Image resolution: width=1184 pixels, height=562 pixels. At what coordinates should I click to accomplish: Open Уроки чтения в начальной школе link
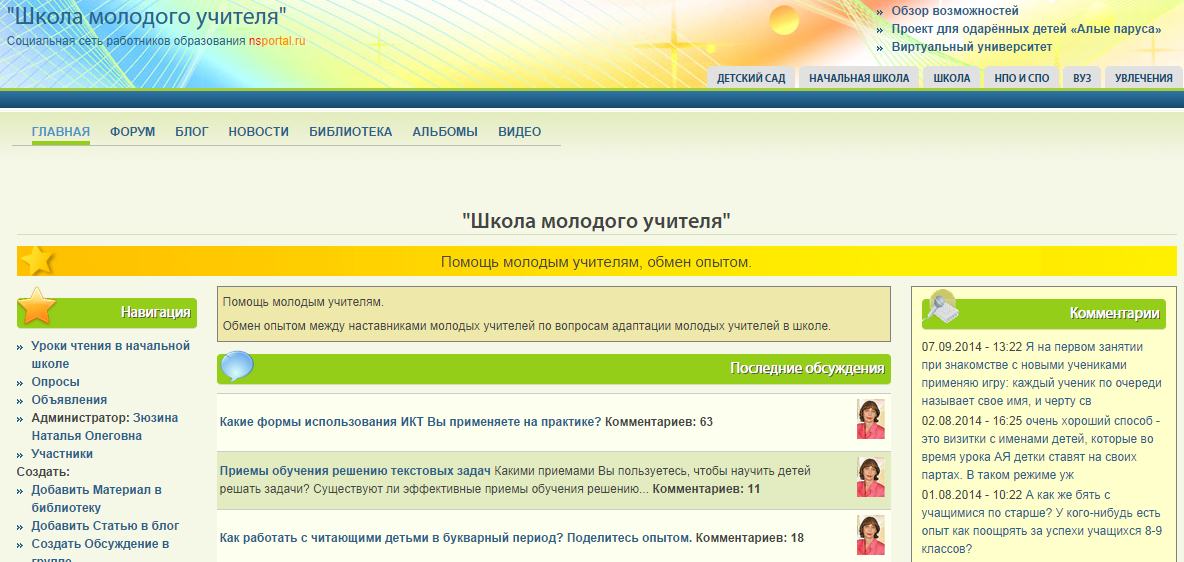click(x=110, y=354)
